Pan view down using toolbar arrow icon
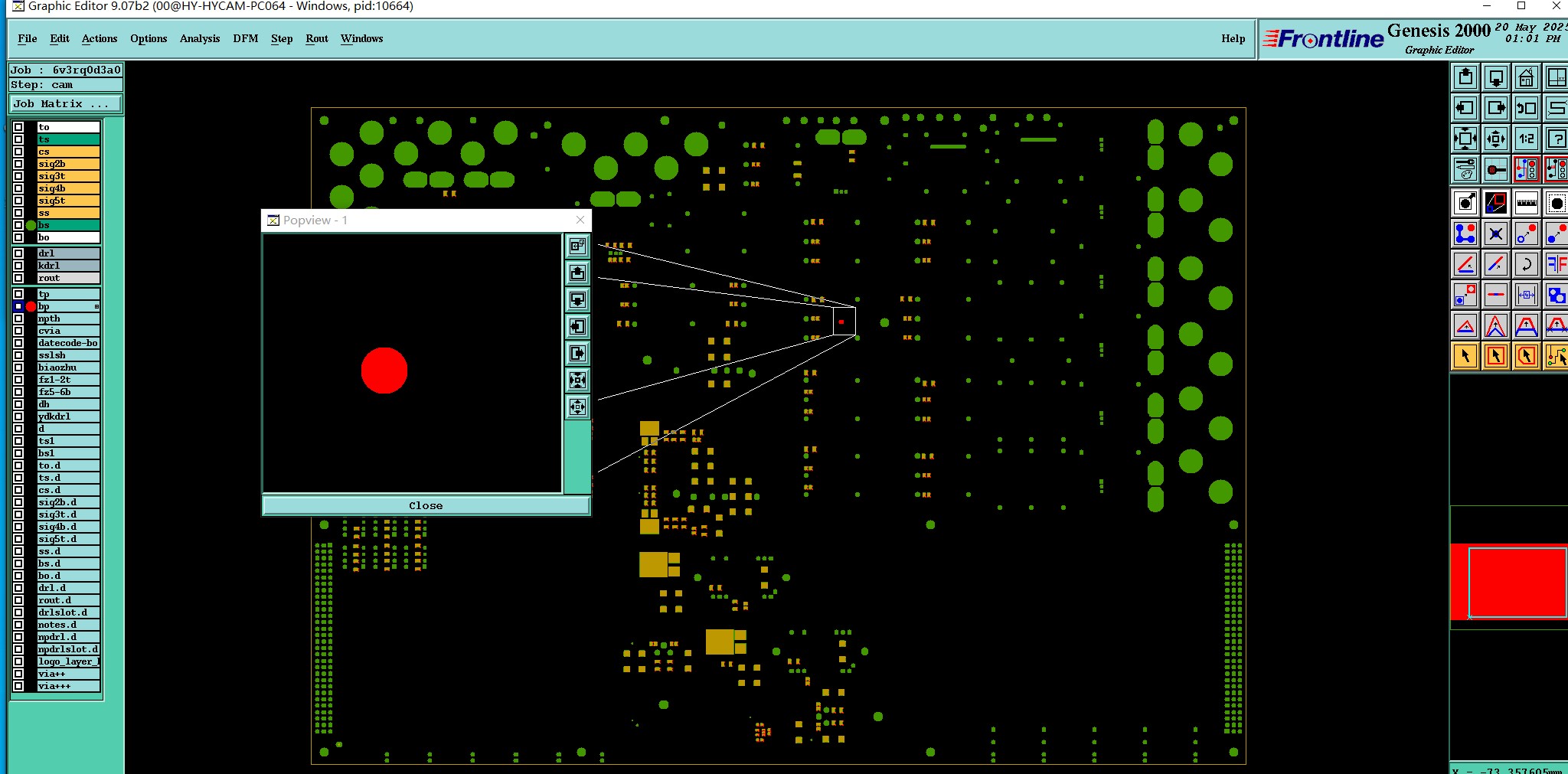The height and width of the screenshot is (774, 1568). pyautogui.click(x=1496, y=77)
